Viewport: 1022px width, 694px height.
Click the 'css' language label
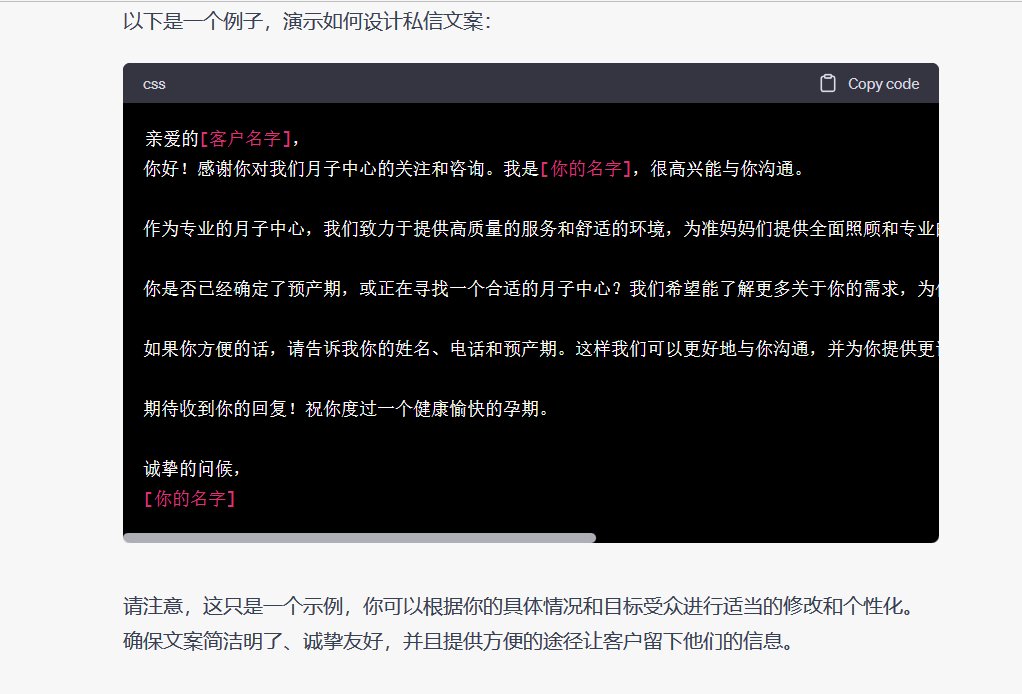pos(154,84)
